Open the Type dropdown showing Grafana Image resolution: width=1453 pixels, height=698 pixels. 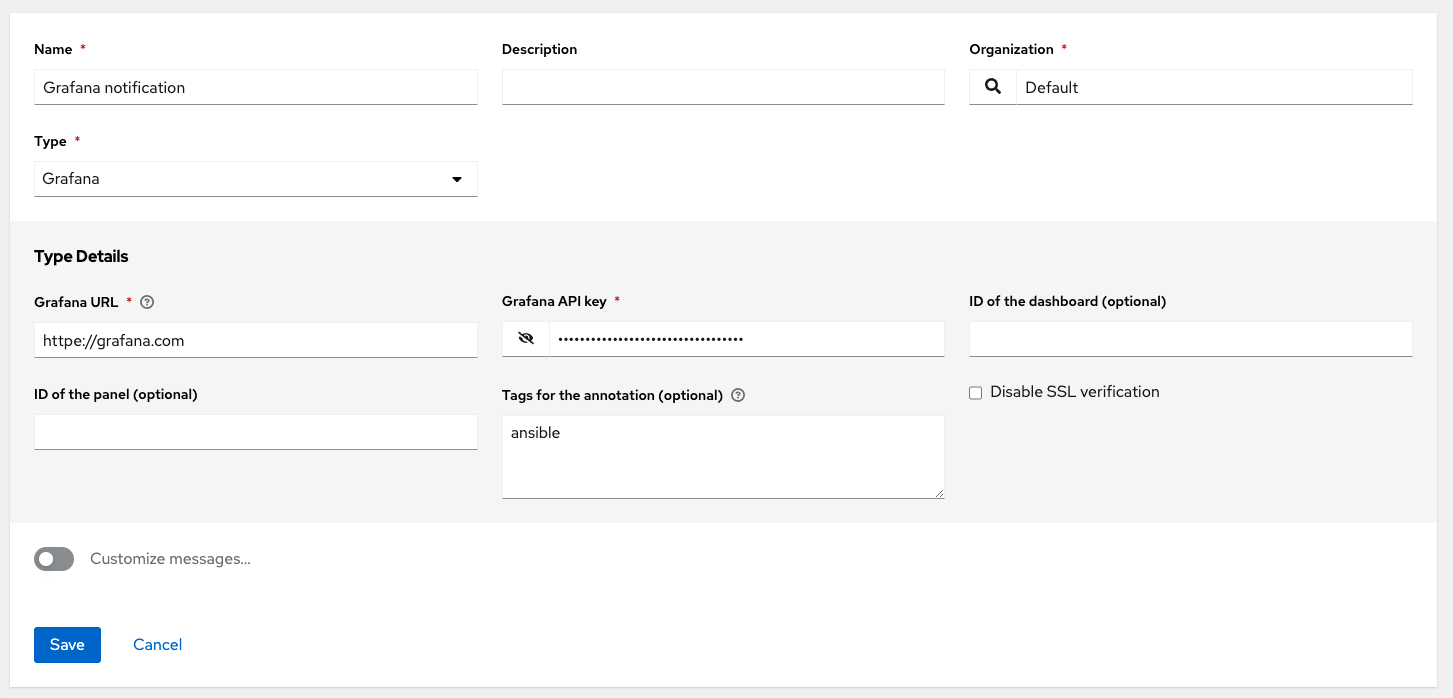point(255,179)
